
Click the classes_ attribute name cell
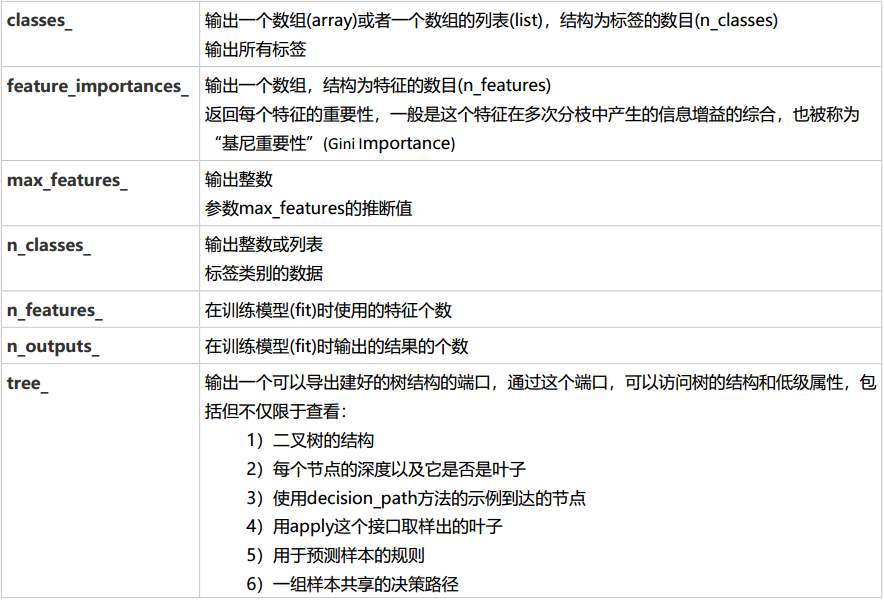click(40, 21)
